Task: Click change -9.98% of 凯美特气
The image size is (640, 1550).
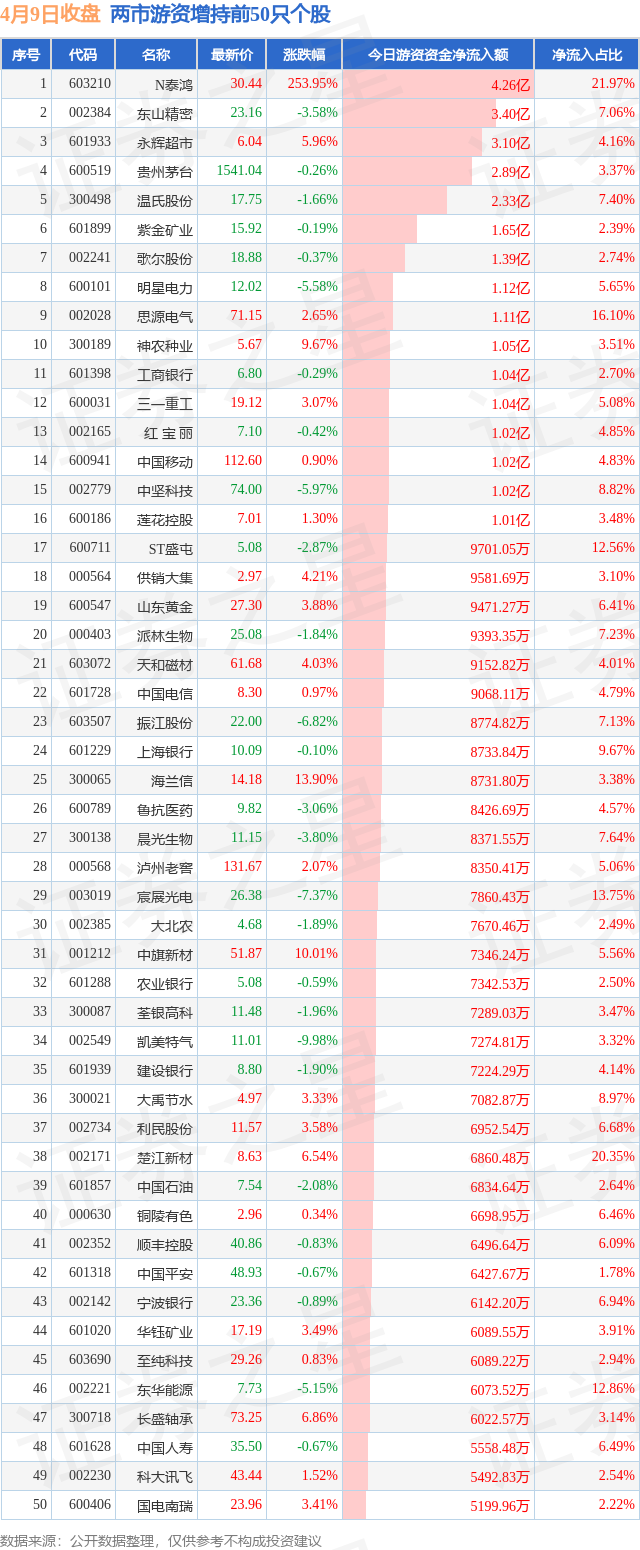Action: click(x=318, y=1041)
